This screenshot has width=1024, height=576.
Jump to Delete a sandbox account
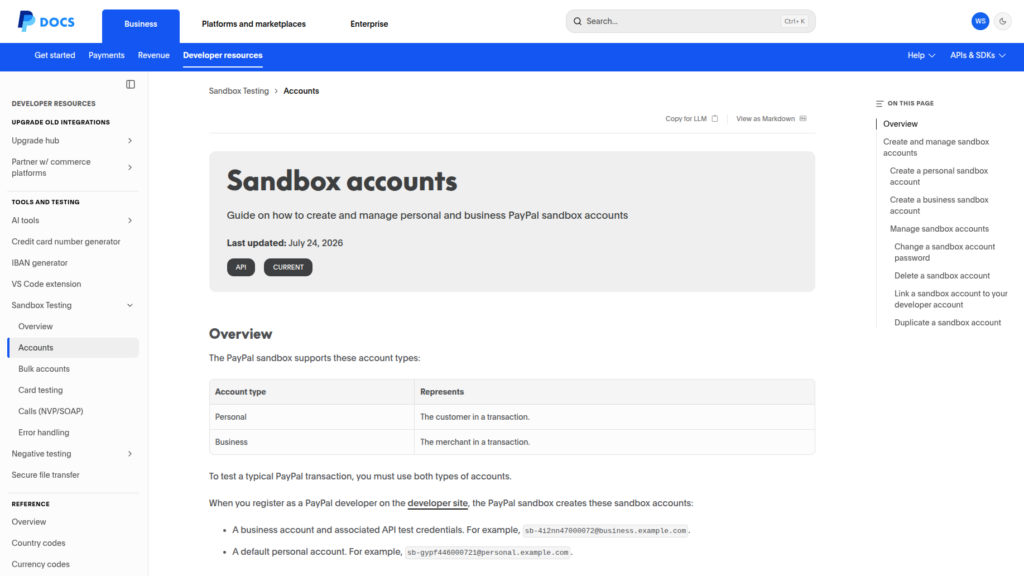point(942,276)
